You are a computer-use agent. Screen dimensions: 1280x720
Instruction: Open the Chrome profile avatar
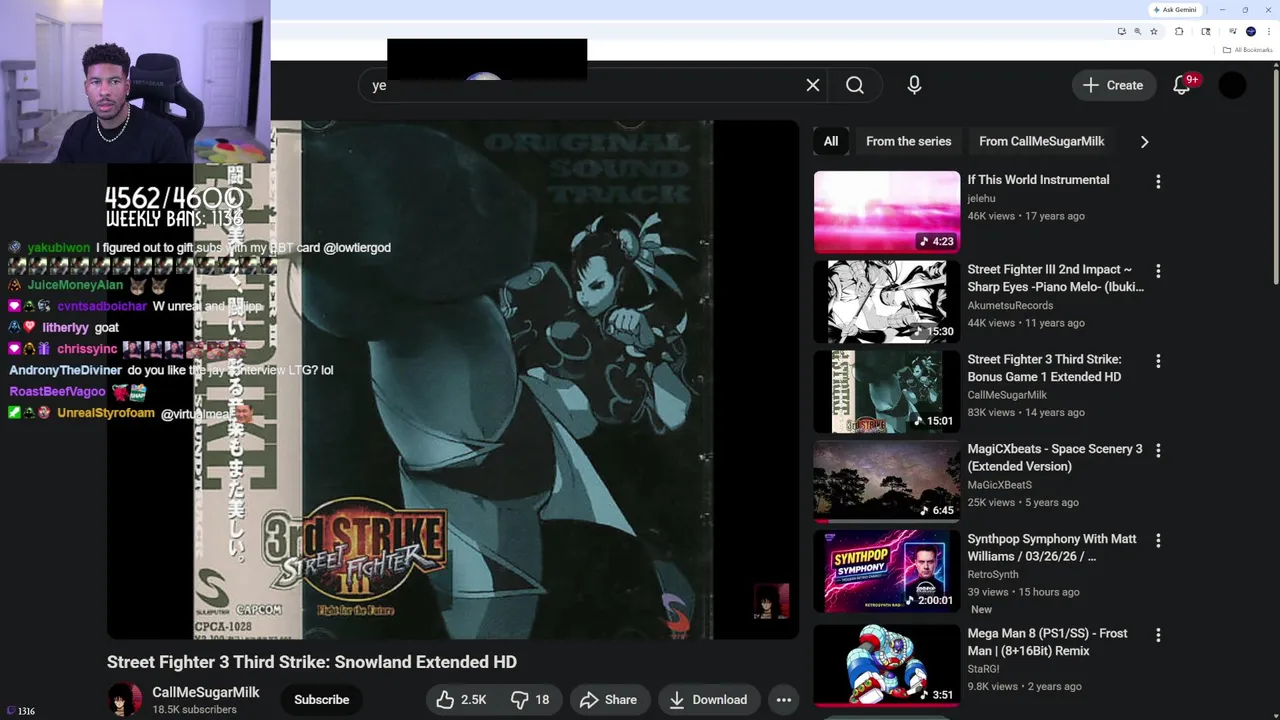coord(1251,32)
